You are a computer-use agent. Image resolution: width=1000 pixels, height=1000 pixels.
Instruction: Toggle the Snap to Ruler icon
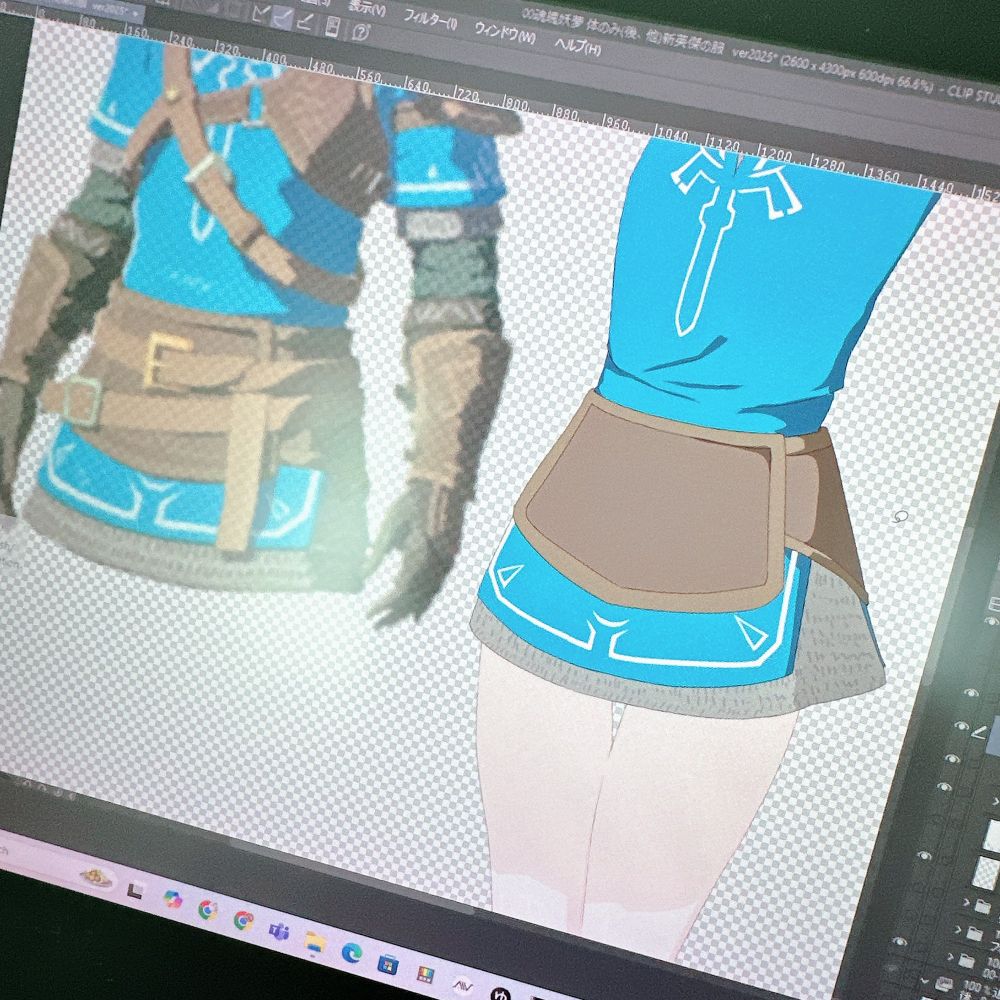260,12
